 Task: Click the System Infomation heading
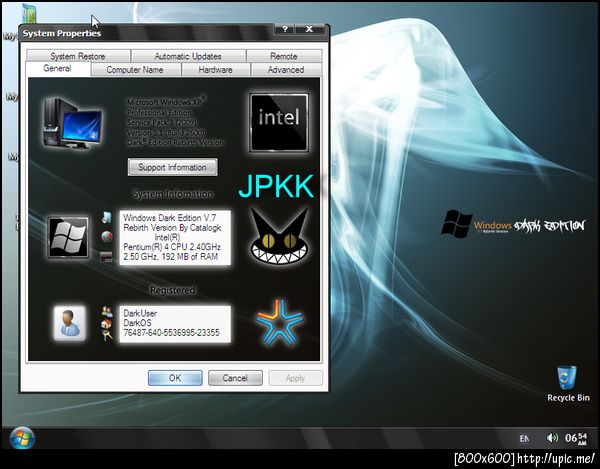(x=173, y=194)
